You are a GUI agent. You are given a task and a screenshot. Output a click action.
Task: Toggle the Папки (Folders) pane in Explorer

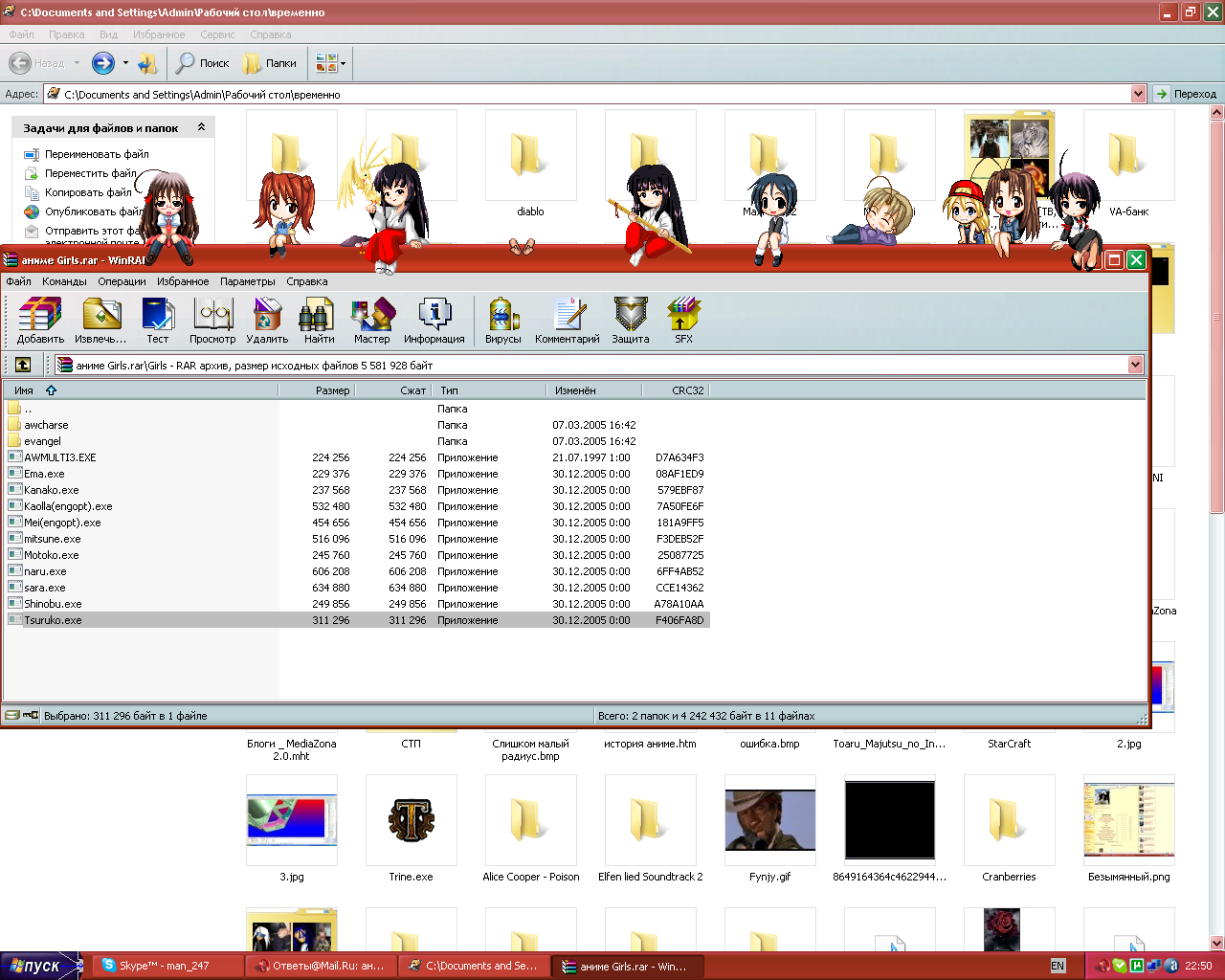tap(269, 63)
